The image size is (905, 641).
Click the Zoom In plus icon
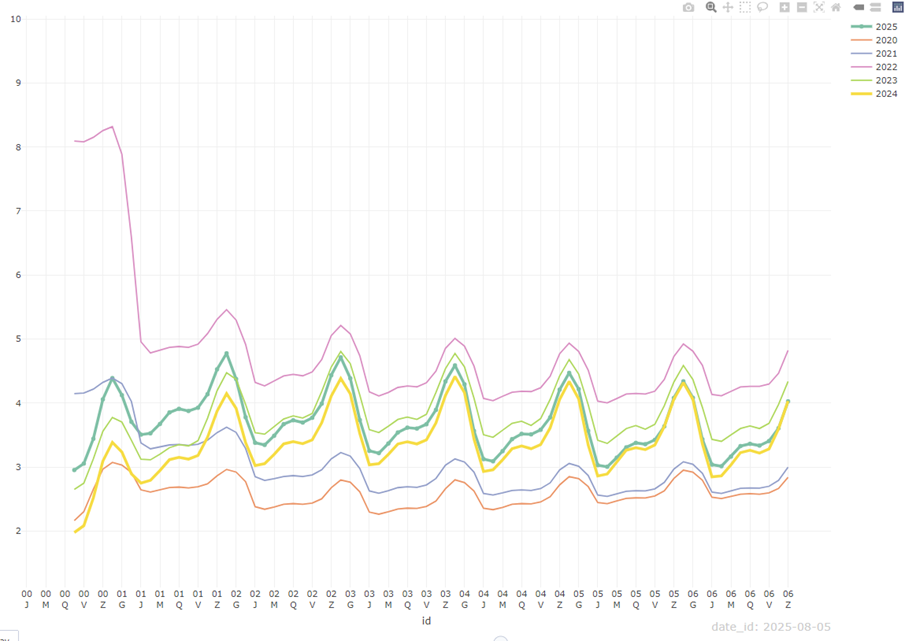[x=785, y=7]
